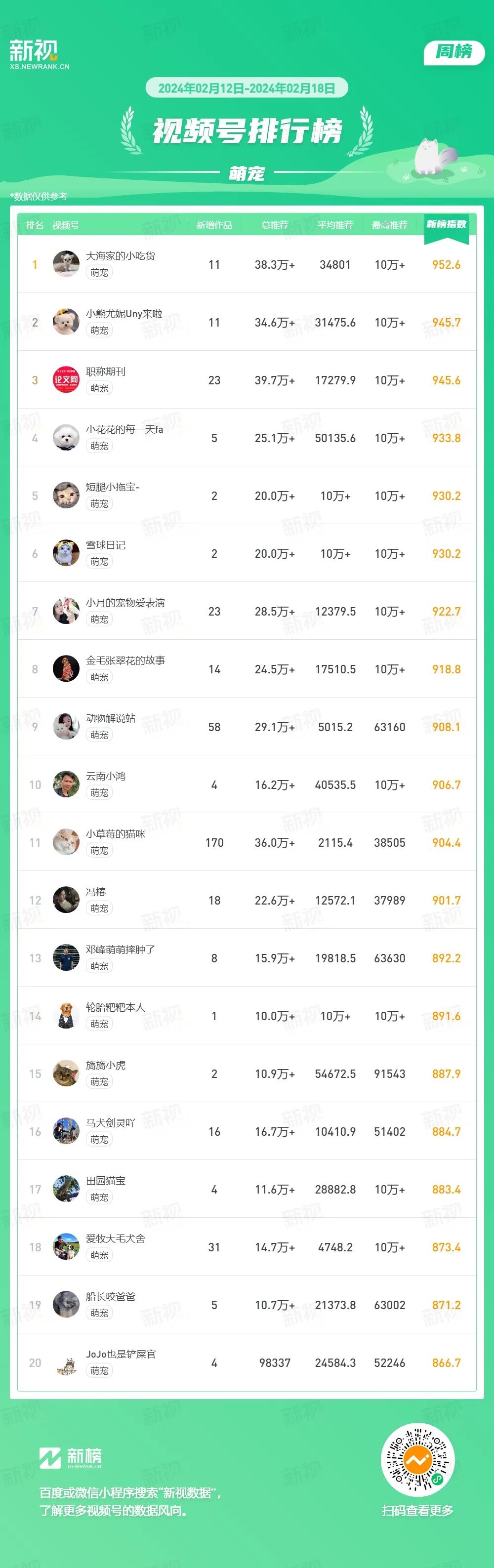Click the 新榜指数 column header
494x1568 pixels.
point(446,225)
